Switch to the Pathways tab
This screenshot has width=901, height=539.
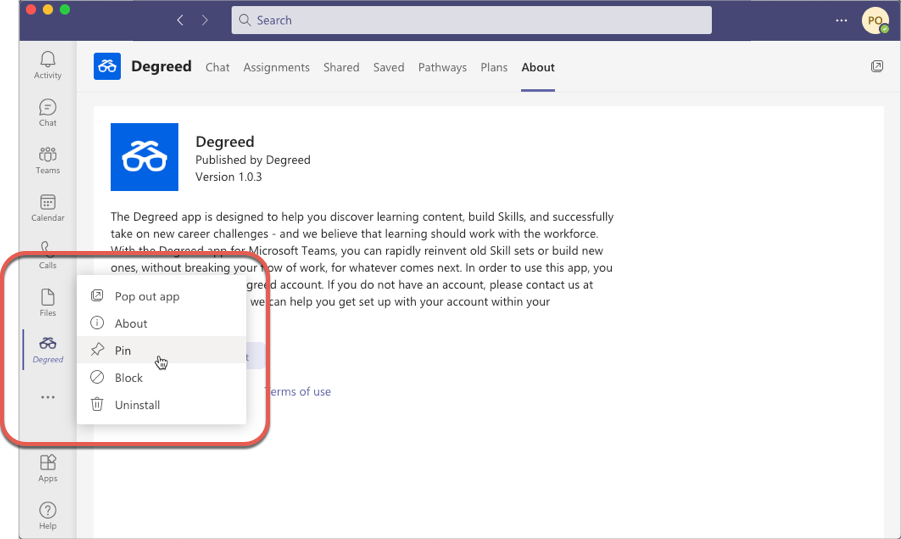pos(442,67)
